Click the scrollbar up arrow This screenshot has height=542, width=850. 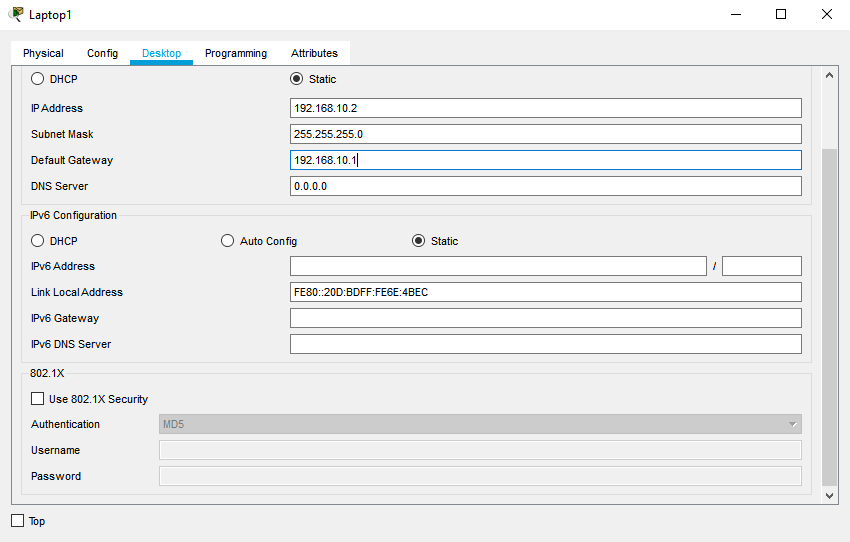click(x=829, y=75)
